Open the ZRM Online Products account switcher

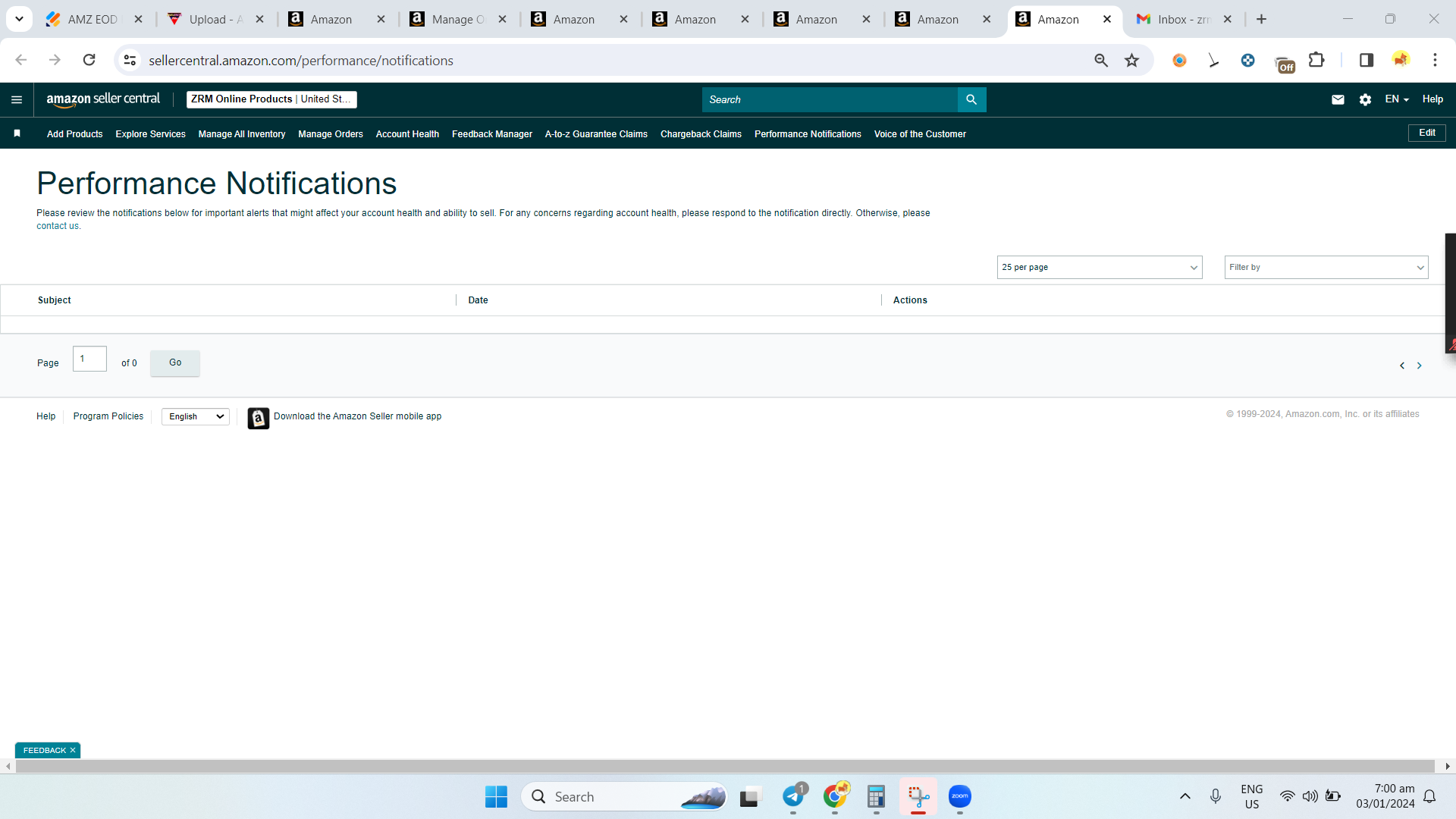[x=271, y=99]
